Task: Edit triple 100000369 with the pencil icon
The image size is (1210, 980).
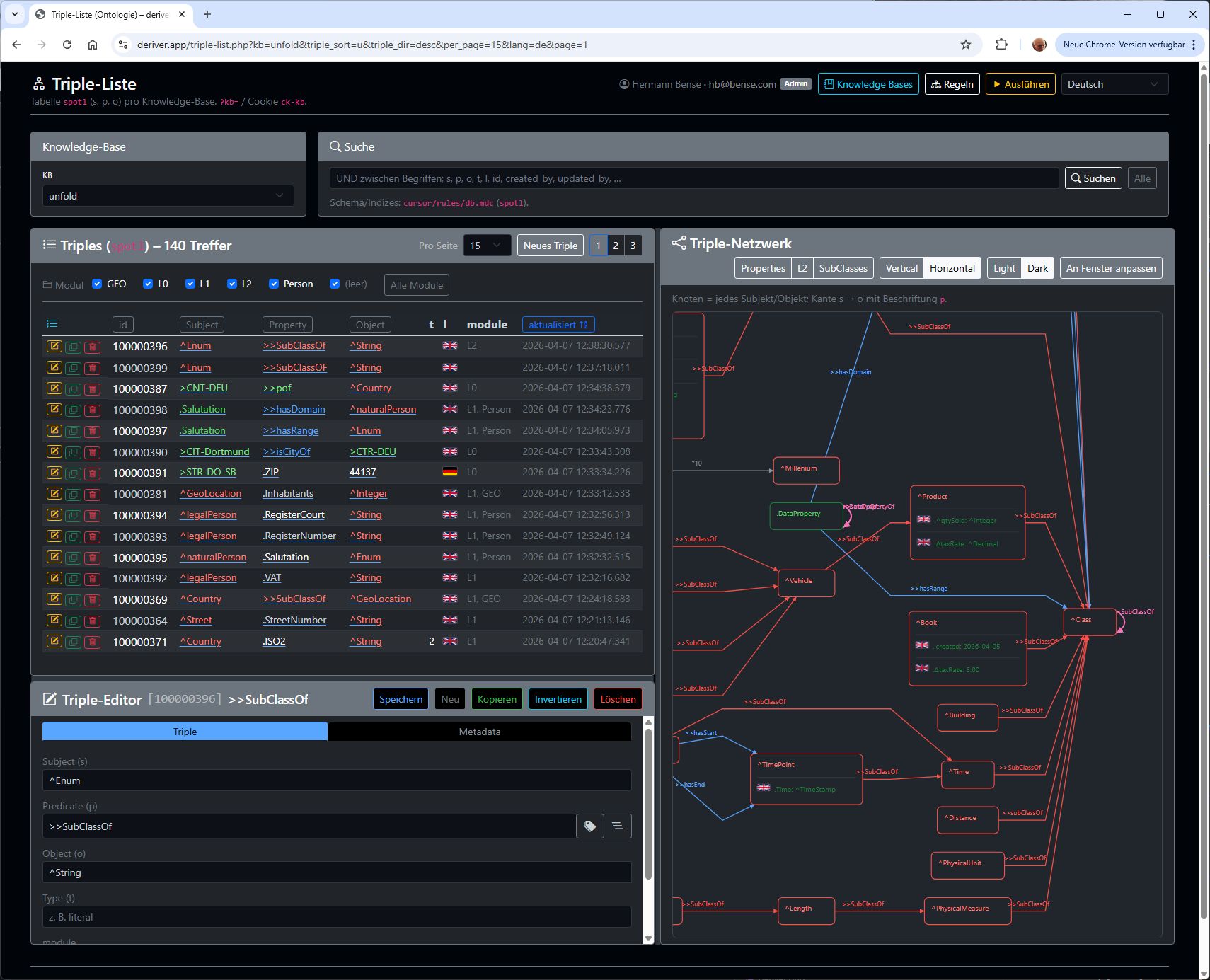Action: pyautogui.click(x=54, y=599)
